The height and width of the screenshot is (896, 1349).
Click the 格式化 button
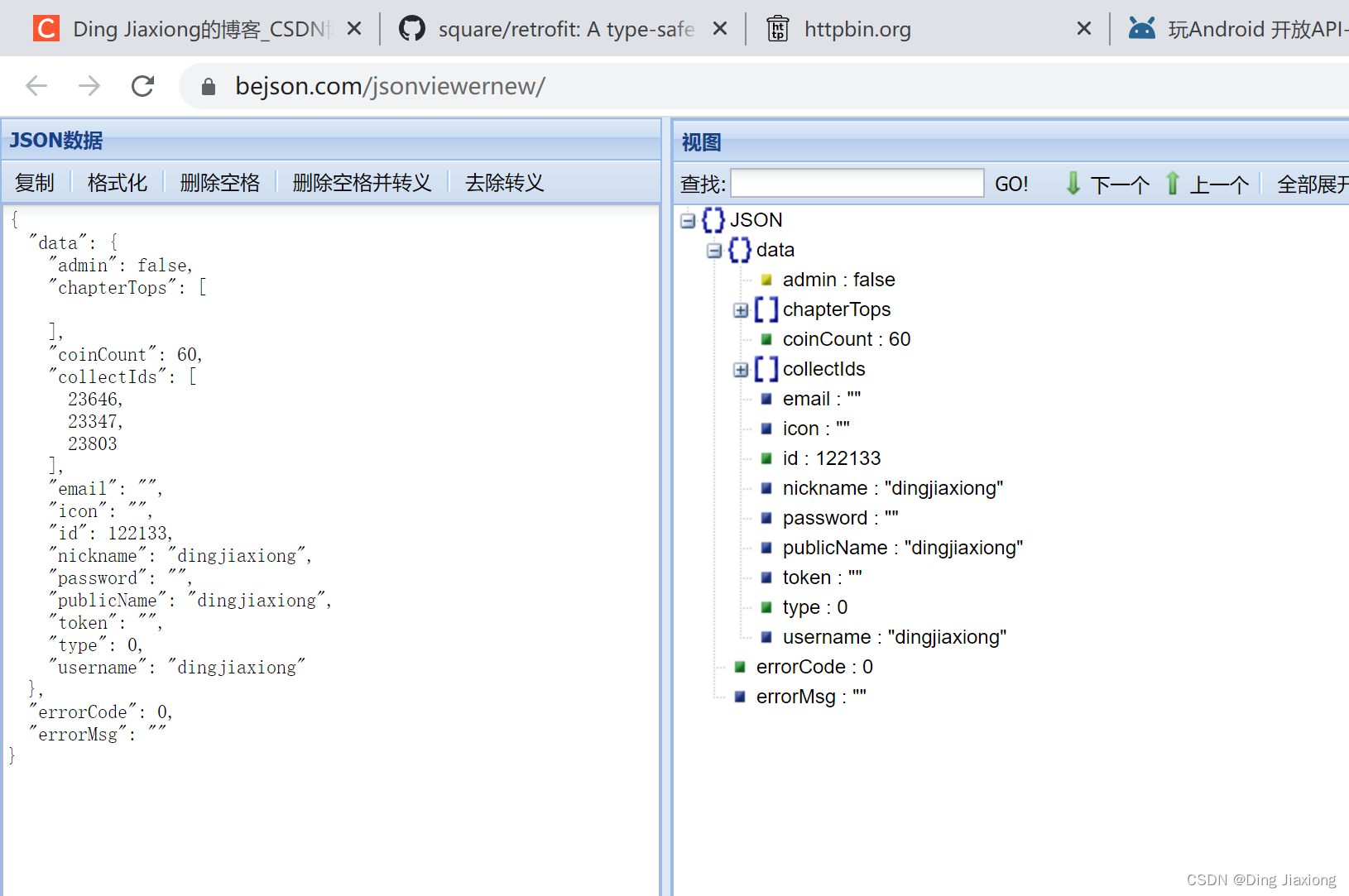118,183
